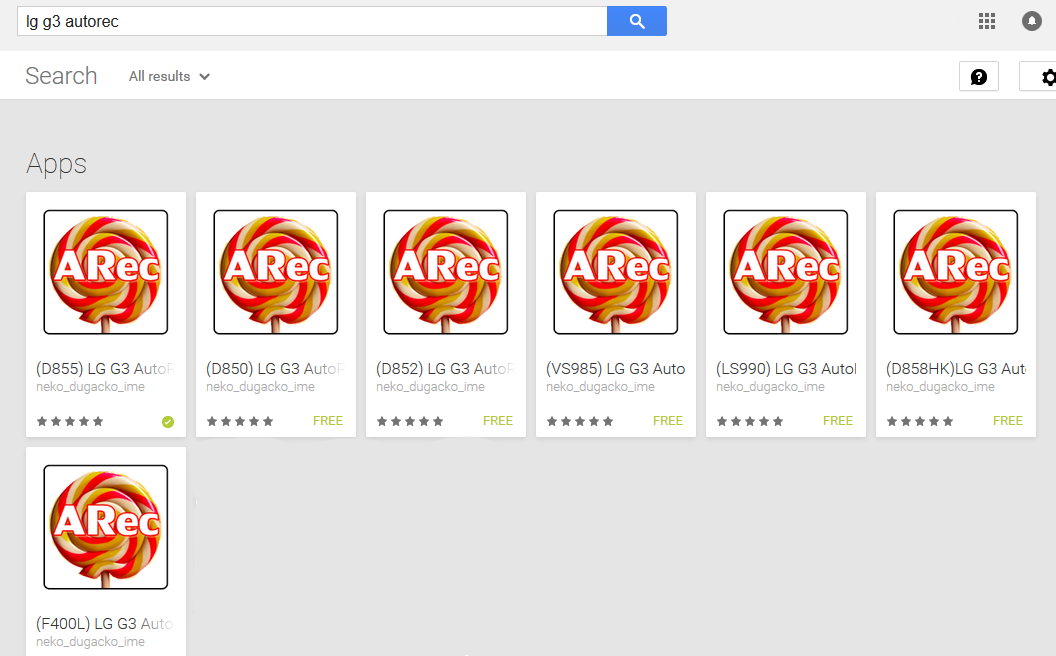This screenshot has height=656, width=1056.
Task: Click FREE on the D850 card
Action: coord(328,421)
